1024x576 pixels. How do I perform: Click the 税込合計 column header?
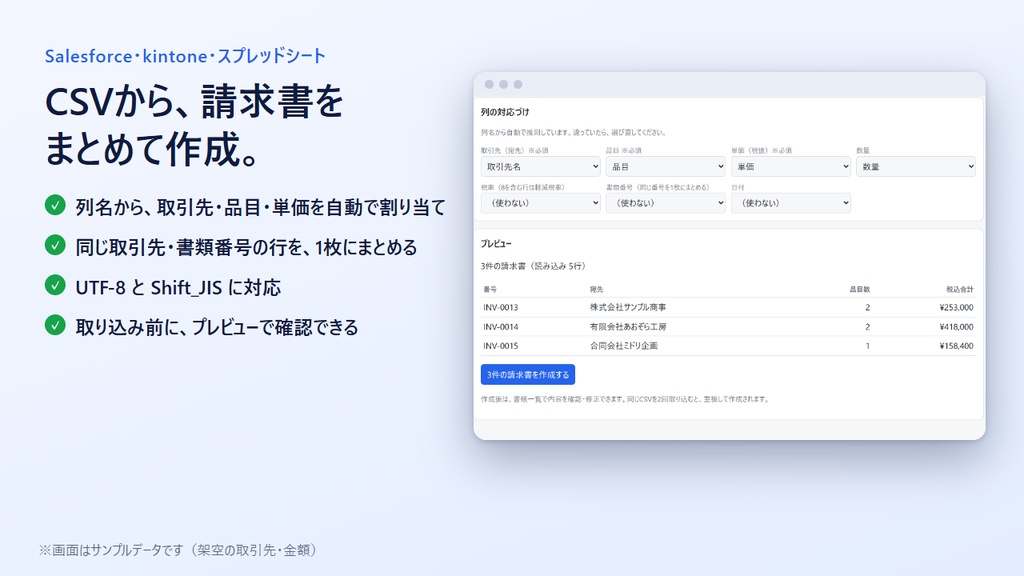click(x=960, y=289)
